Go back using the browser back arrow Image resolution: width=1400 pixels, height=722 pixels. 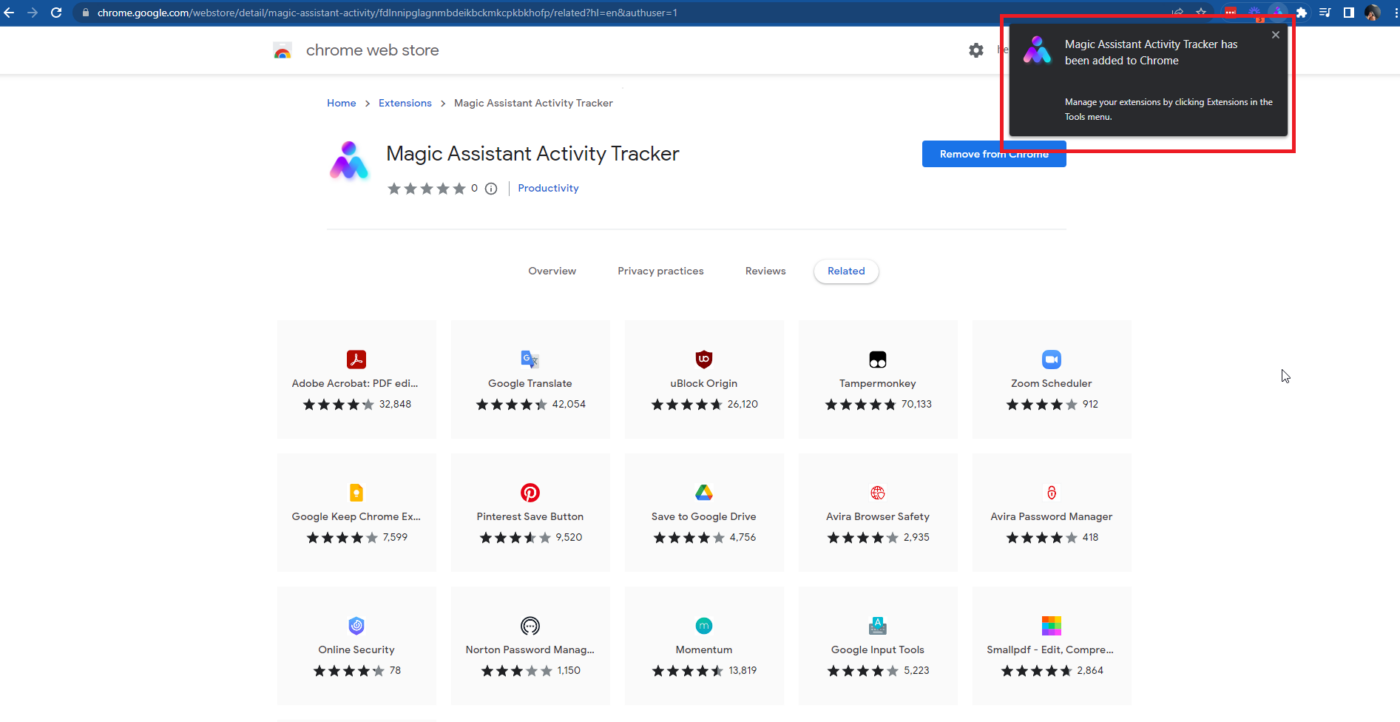click(x=9, y=13)
